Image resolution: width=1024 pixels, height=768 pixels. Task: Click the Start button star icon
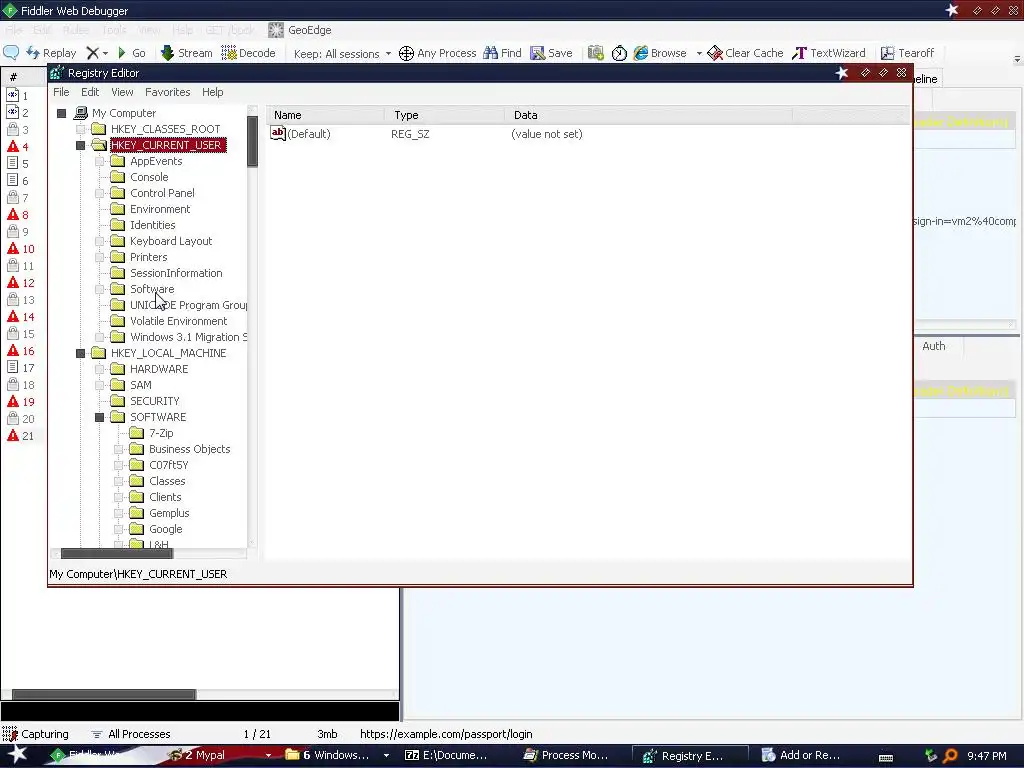coord(17,755)
